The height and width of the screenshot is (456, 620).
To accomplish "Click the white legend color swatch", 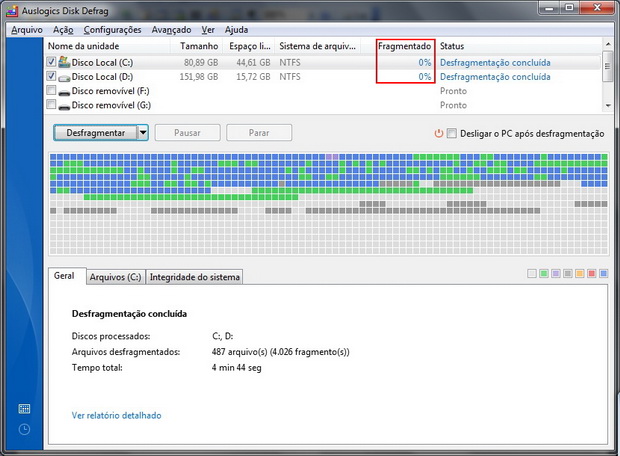I will pos(532,274).
